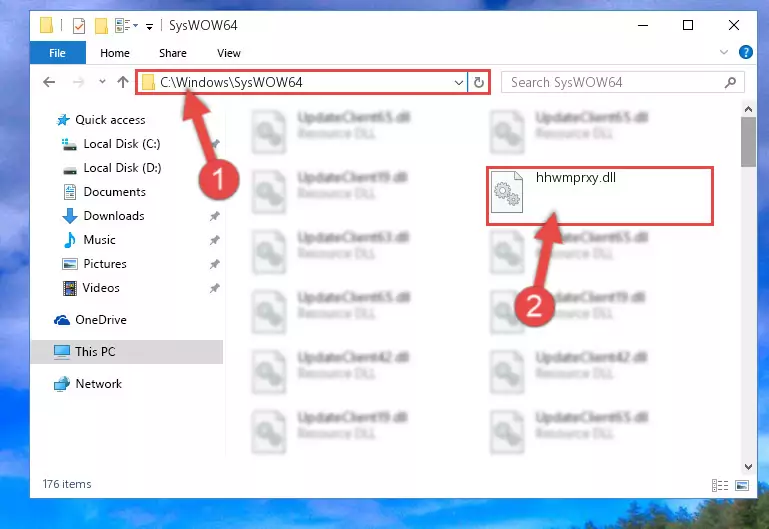The image size is (769, 529).
Task: Click the hhwmprxy.dll gear file icon
Action: 507,192
